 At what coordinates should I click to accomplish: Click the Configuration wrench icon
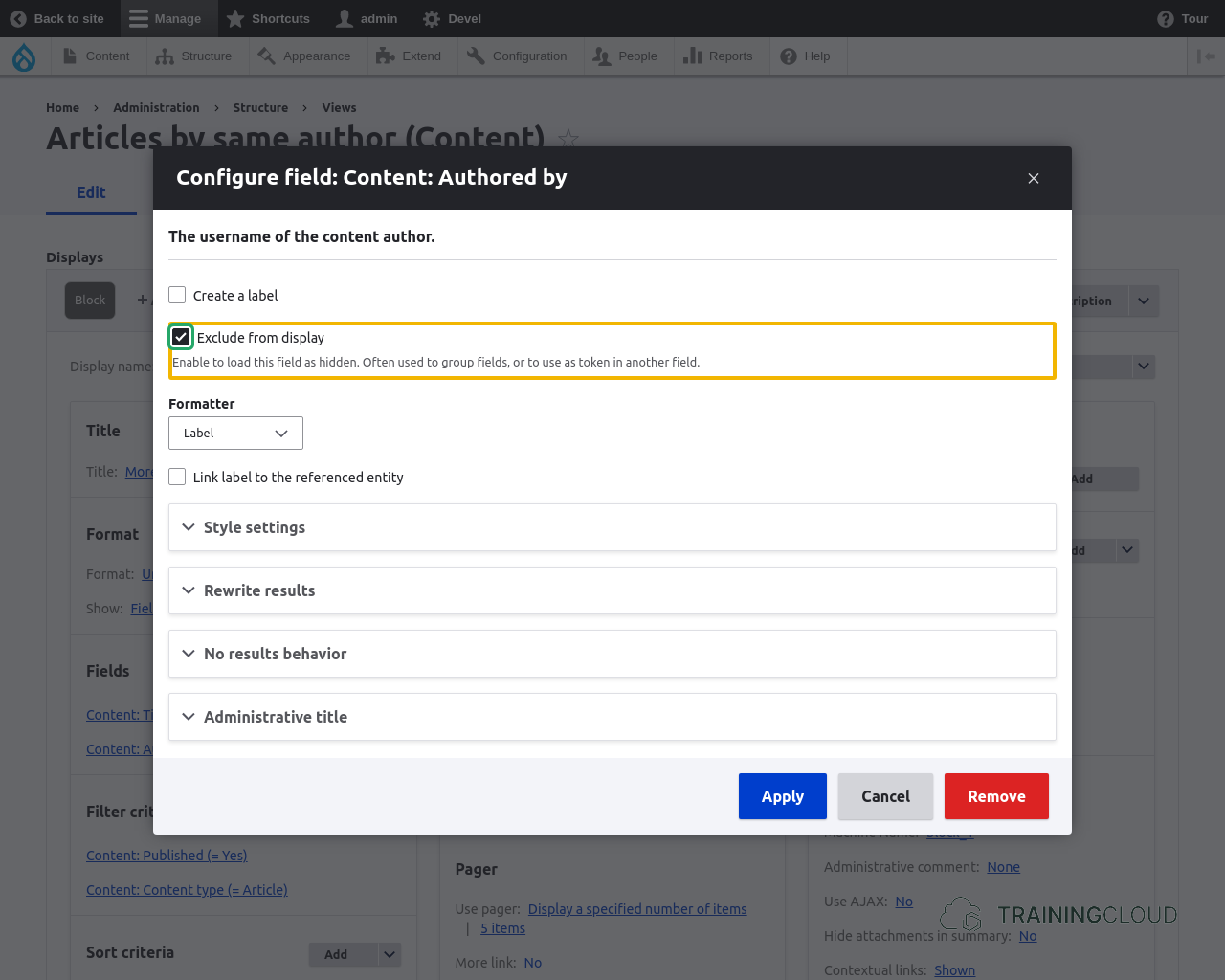tap(476, 56)
